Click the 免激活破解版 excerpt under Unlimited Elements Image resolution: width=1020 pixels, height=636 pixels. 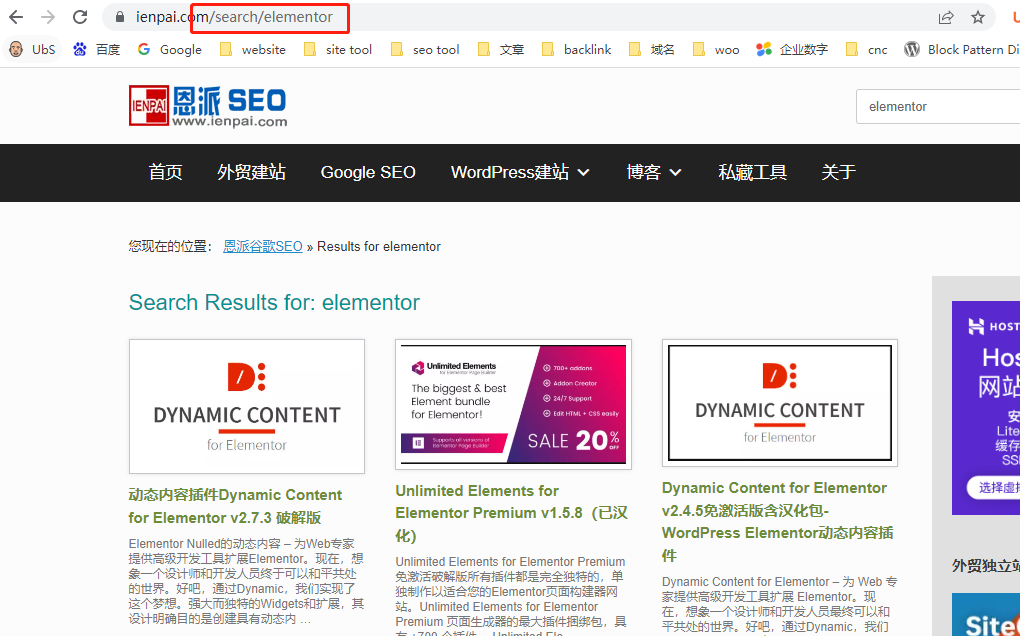511,598
